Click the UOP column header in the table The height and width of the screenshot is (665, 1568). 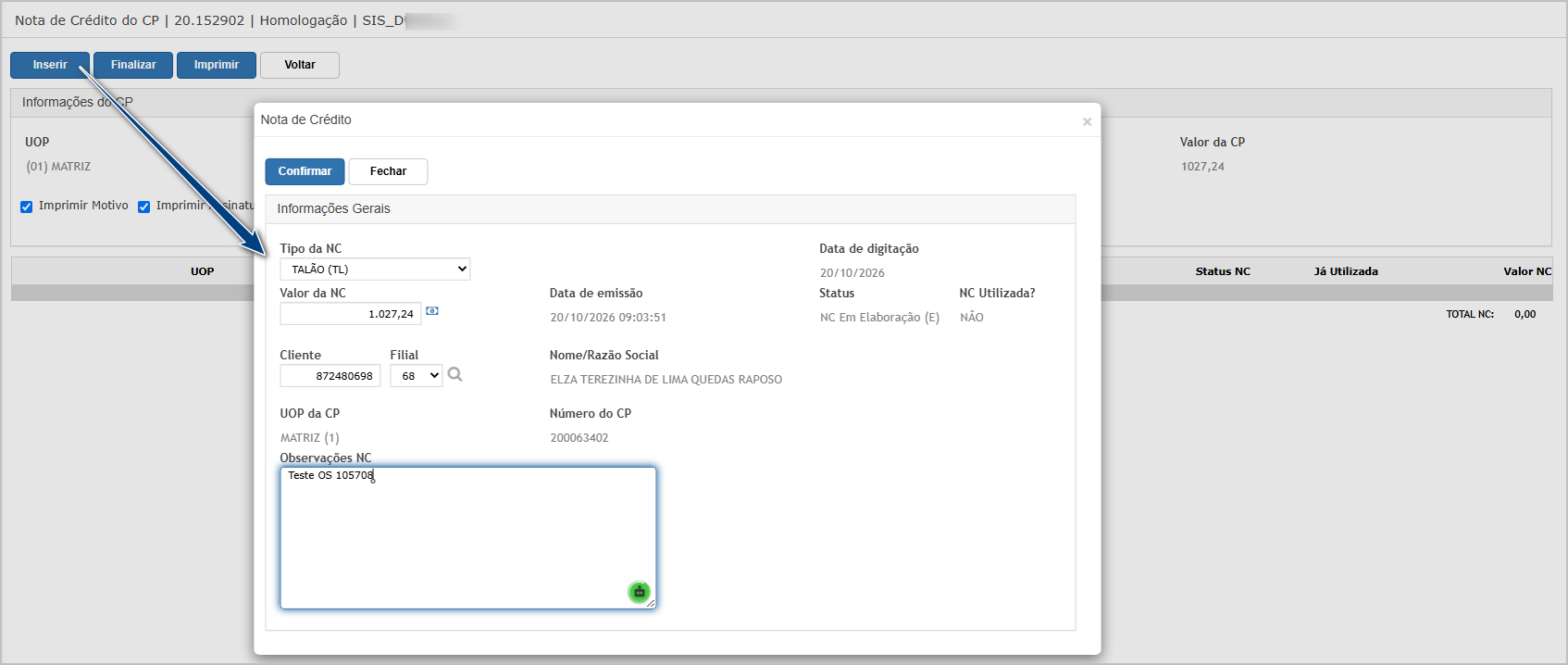pyautogui.click(x=203, y=271)
